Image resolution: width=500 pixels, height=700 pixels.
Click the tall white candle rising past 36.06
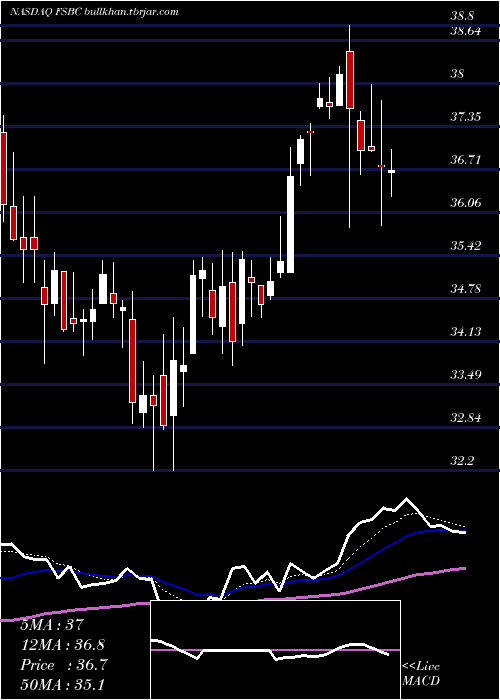[x=291, y=225]
